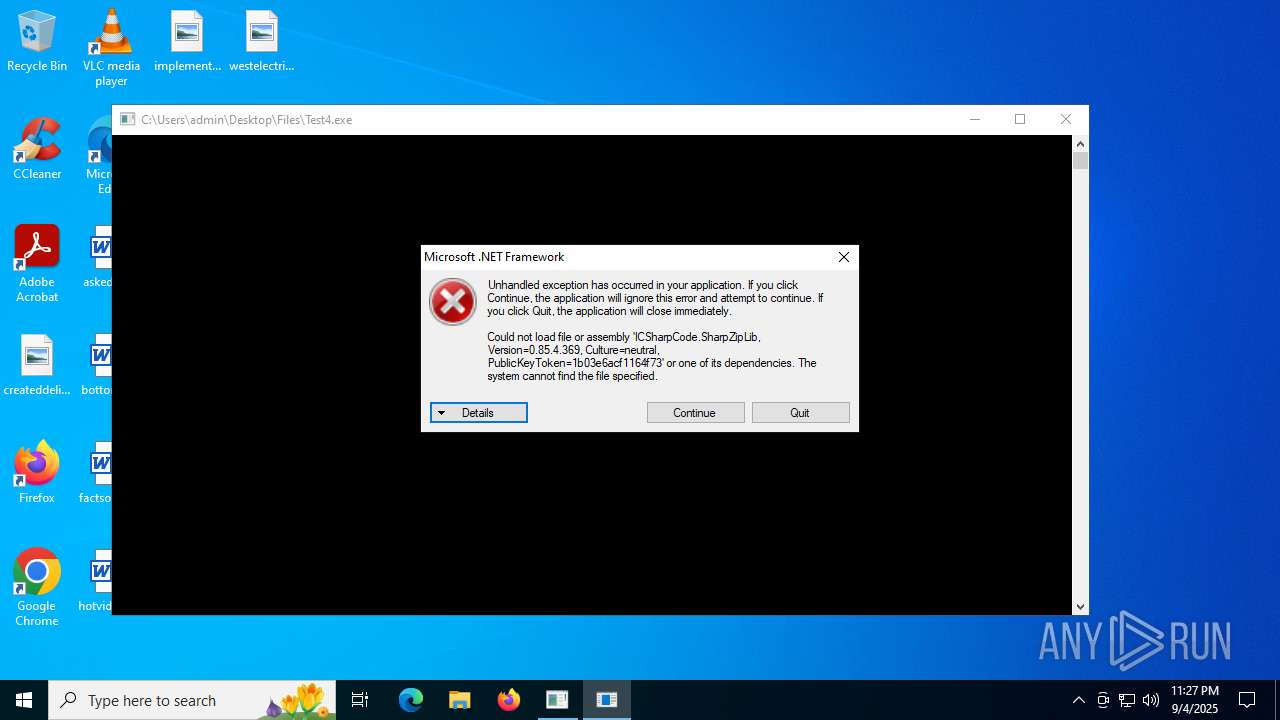Select the factso Word document icon
Screen dimensions: 1280x720
(97, 473)
